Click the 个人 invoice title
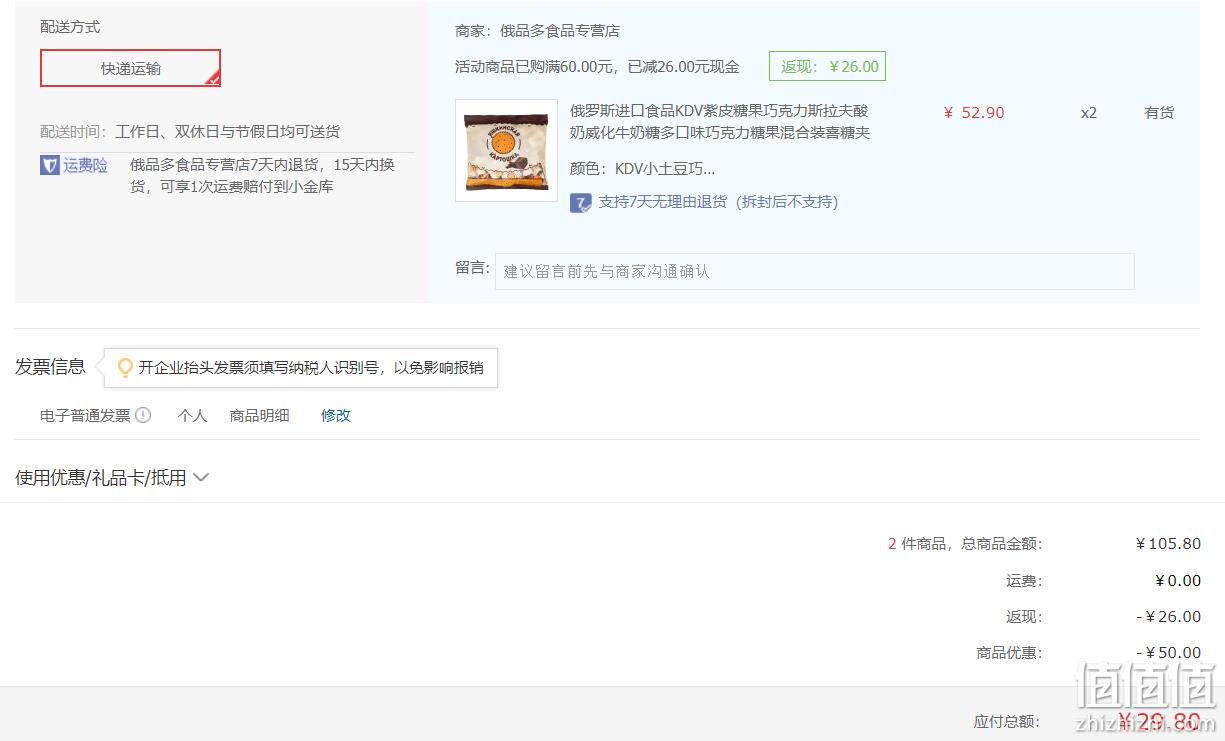 pos(192,415)
